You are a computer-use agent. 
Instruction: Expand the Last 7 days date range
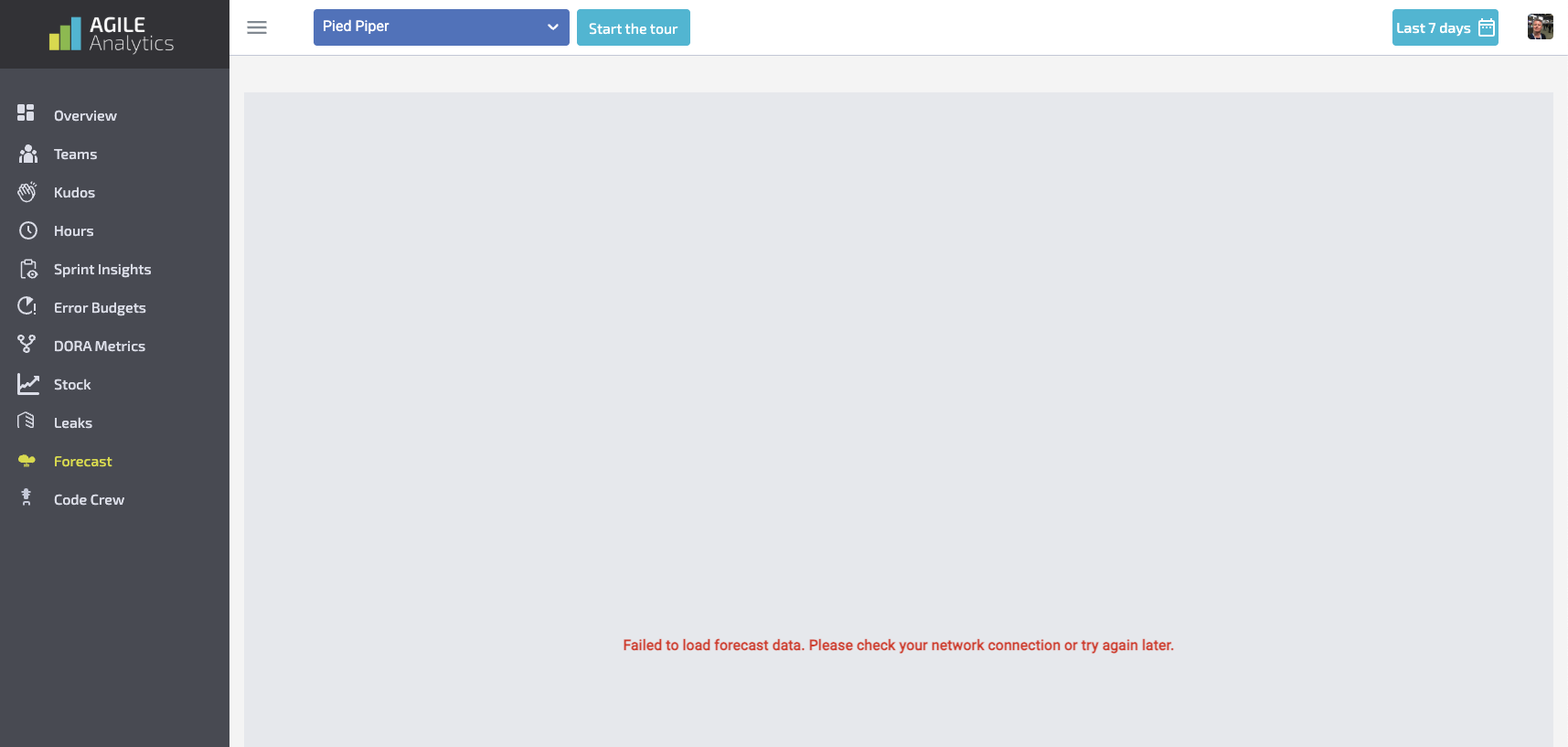click(x=1445, y=27)
